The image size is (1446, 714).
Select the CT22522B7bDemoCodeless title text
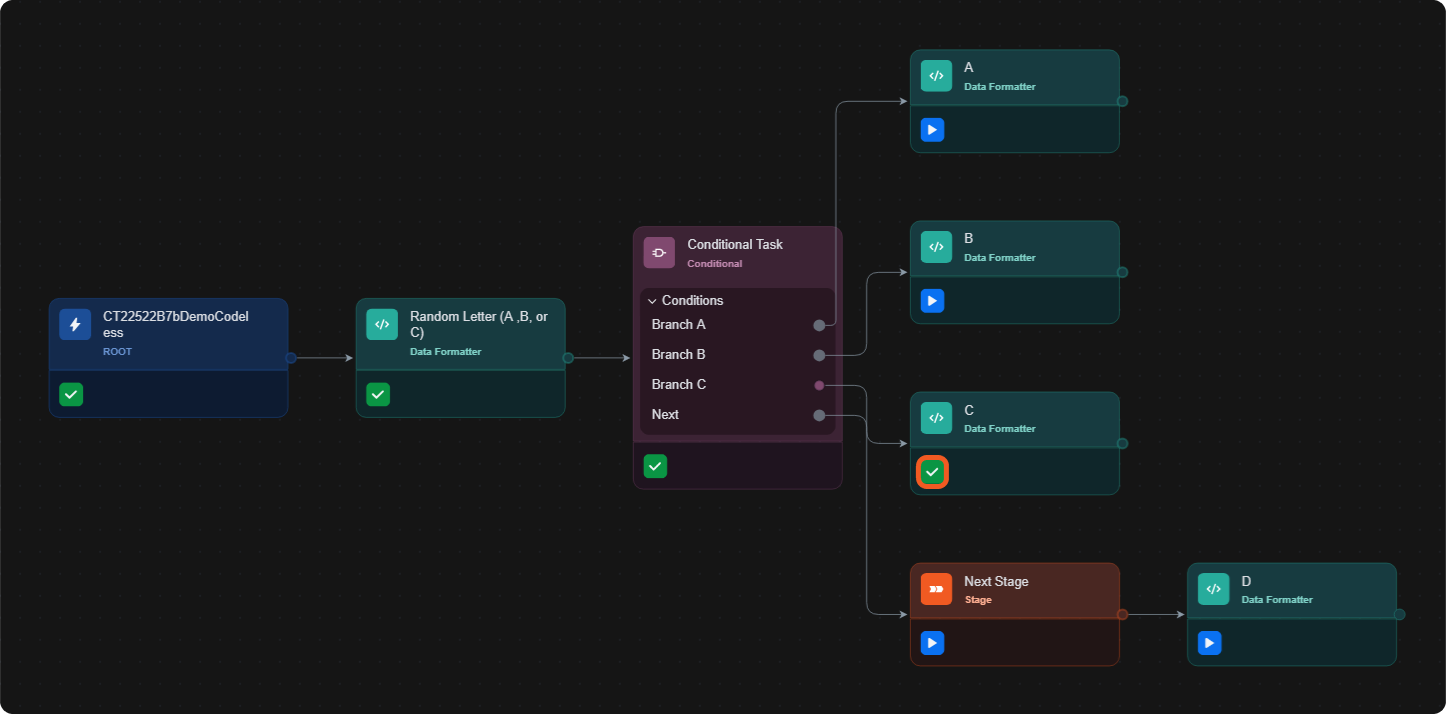(x=176, y=324)
